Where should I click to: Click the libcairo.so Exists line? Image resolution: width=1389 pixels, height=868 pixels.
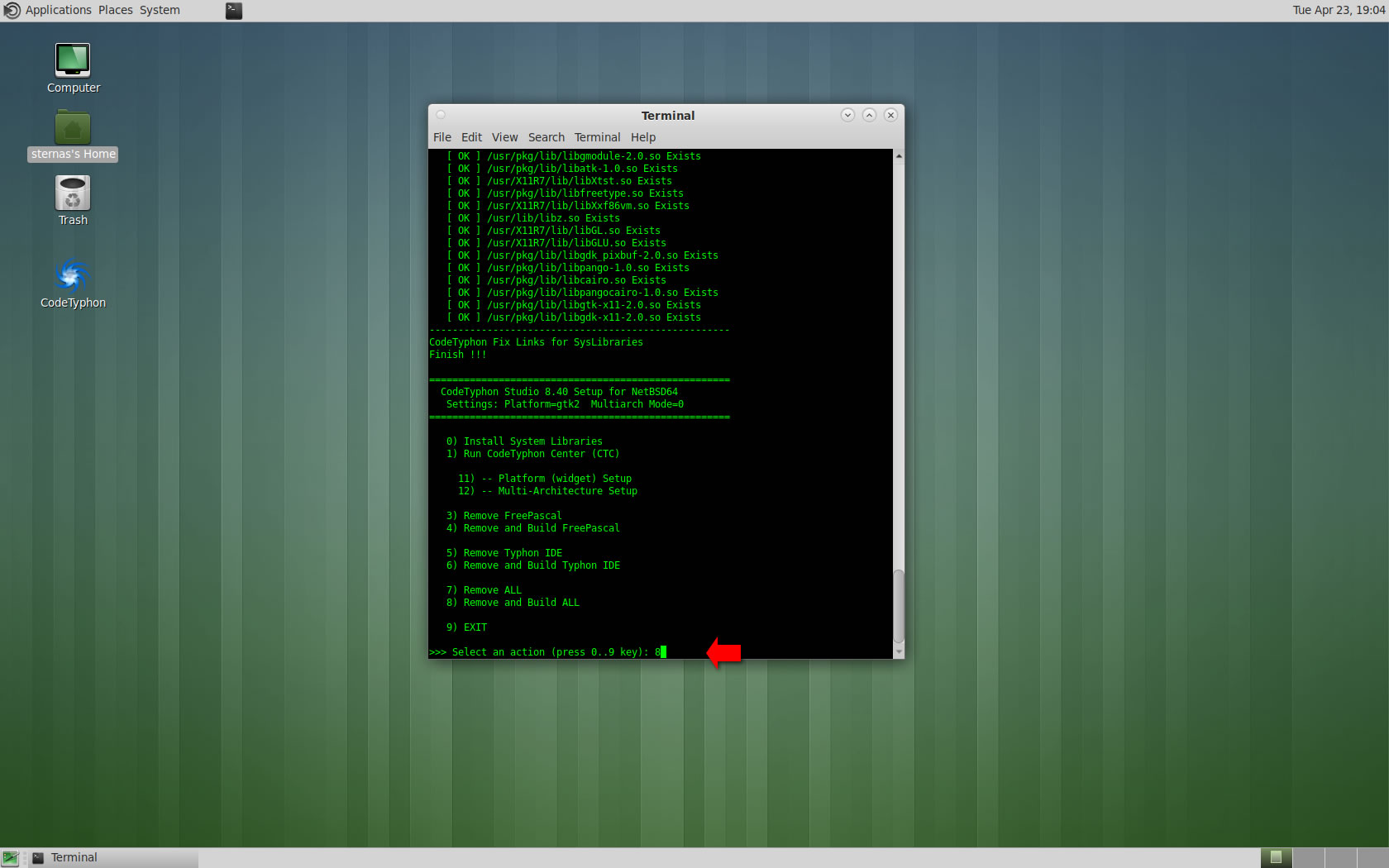click(556, 280)
